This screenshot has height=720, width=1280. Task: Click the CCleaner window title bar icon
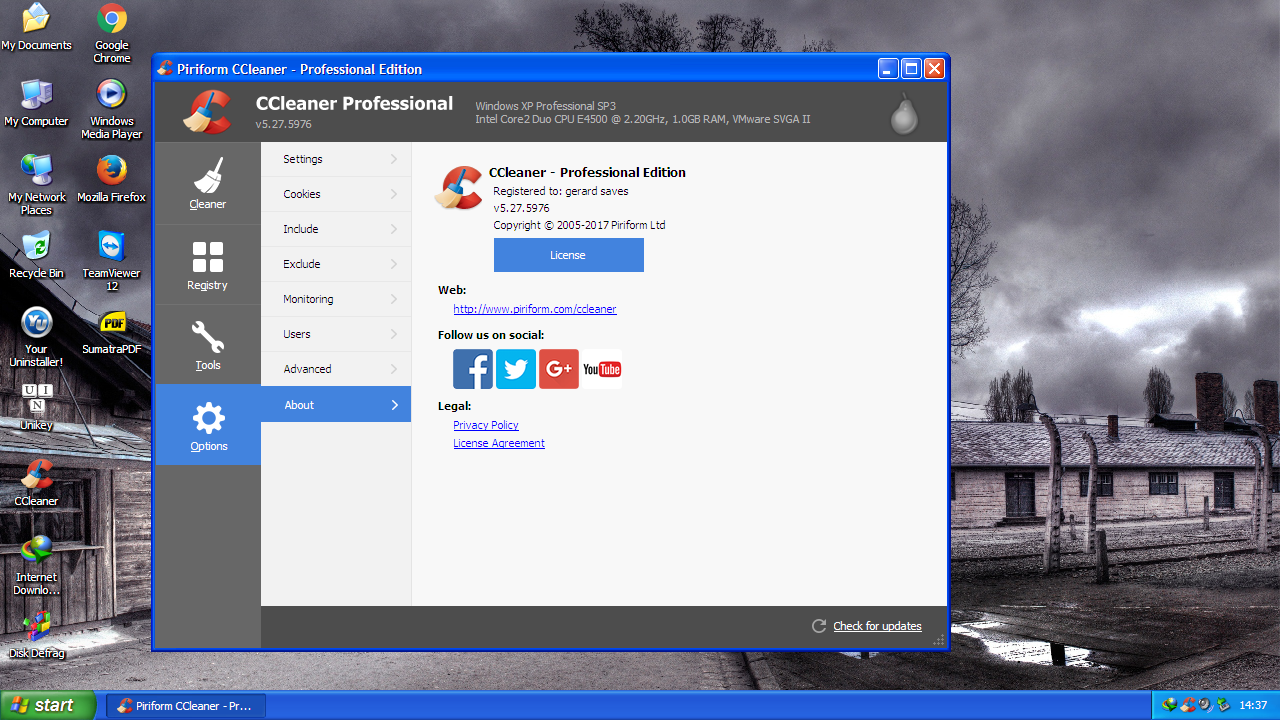click(165, 69)
